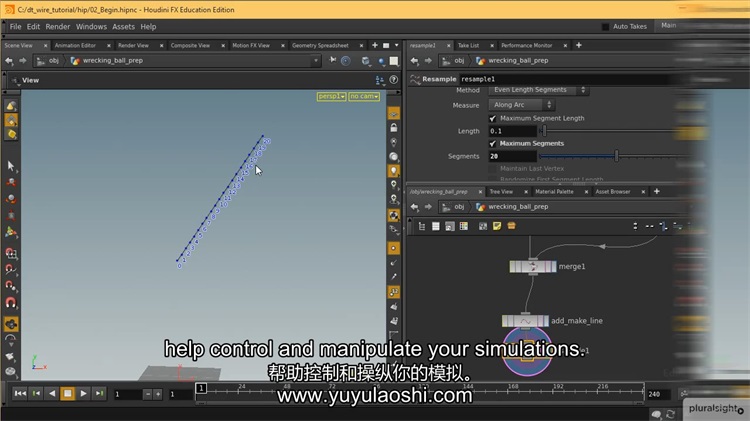
Task: Open the Main desktop dropdown
Action: pos(669,25)
